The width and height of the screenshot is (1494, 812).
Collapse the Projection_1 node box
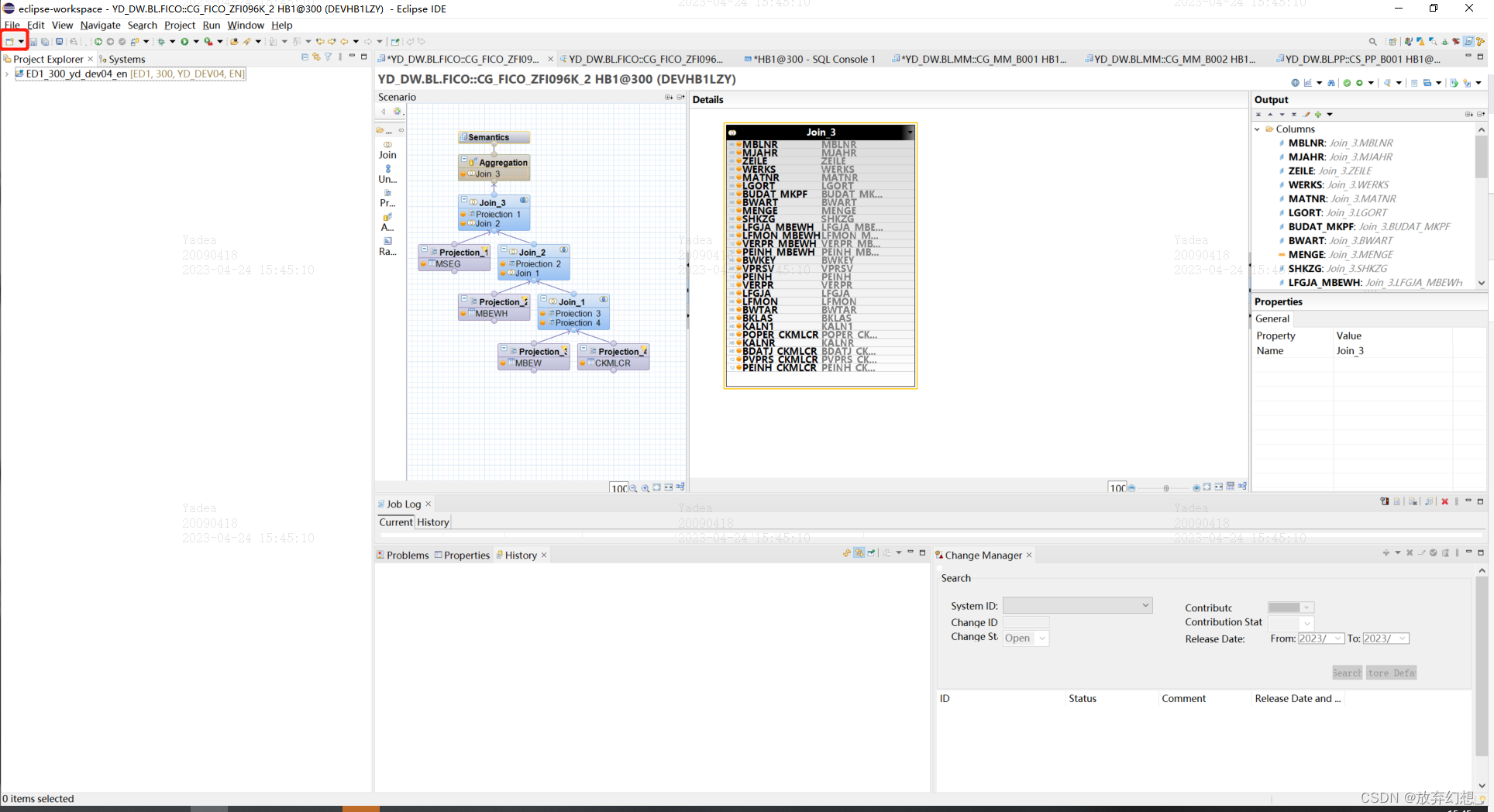tap(424, 249)
